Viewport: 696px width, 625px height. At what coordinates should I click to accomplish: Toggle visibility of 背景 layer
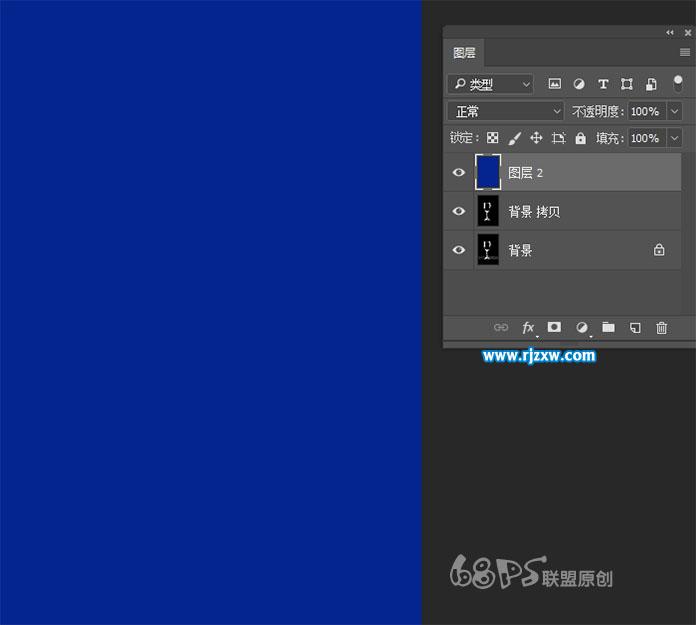(459, 249)
